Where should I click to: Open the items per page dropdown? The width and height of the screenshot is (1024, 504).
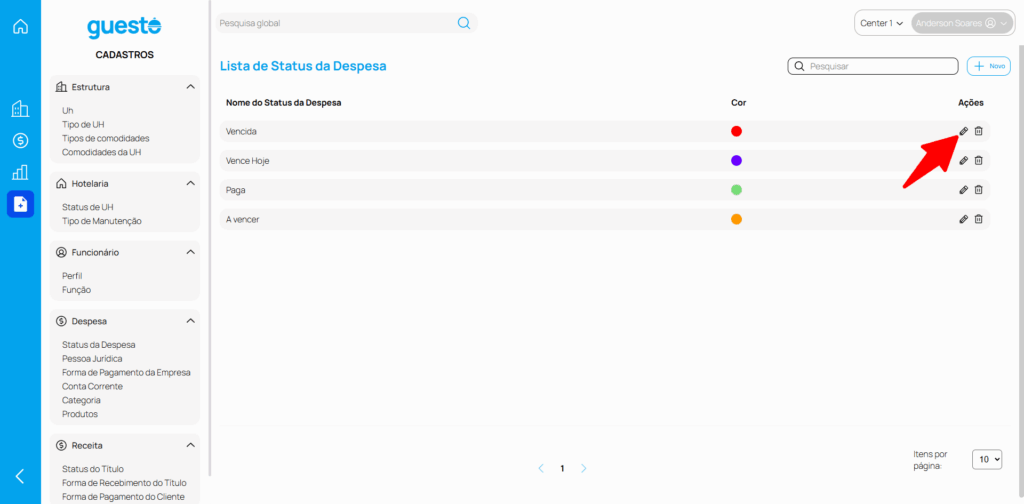[987, 459]
